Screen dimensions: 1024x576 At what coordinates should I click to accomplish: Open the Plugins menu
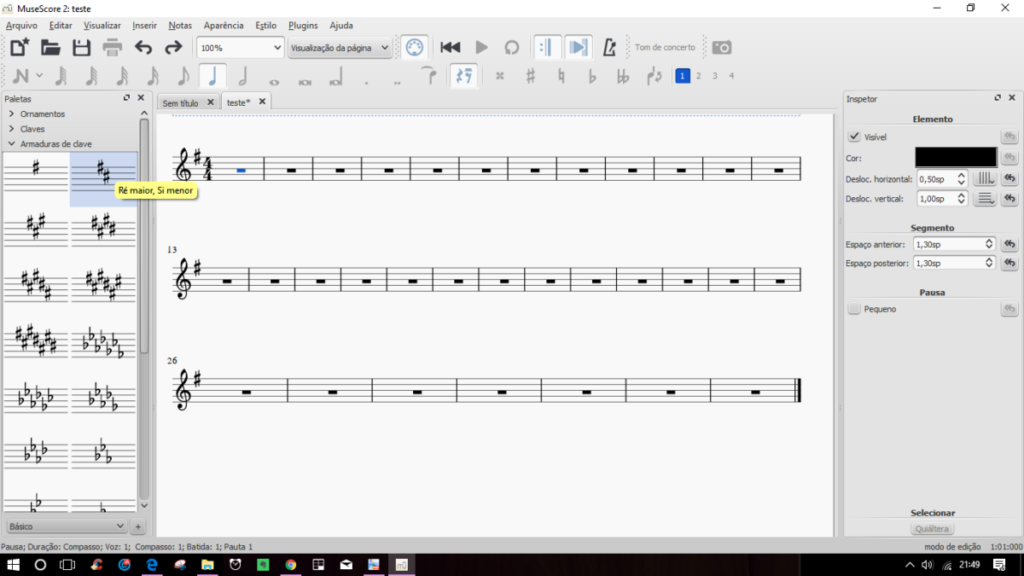click(x=304, y=25)
